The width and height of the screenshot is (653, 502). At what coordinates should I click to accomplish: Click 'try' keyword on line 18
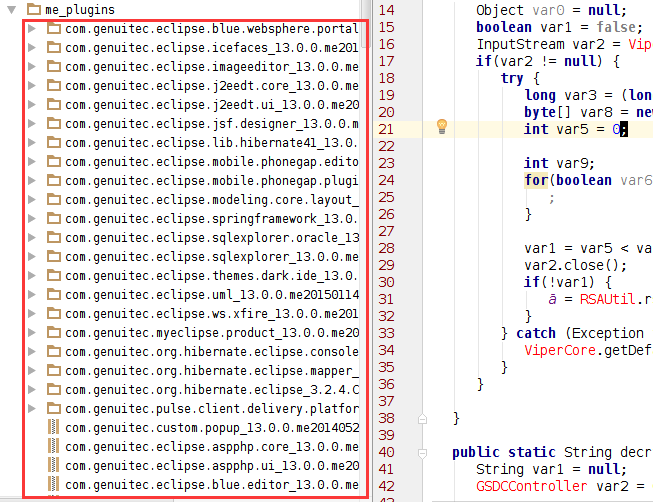[512, 78]
